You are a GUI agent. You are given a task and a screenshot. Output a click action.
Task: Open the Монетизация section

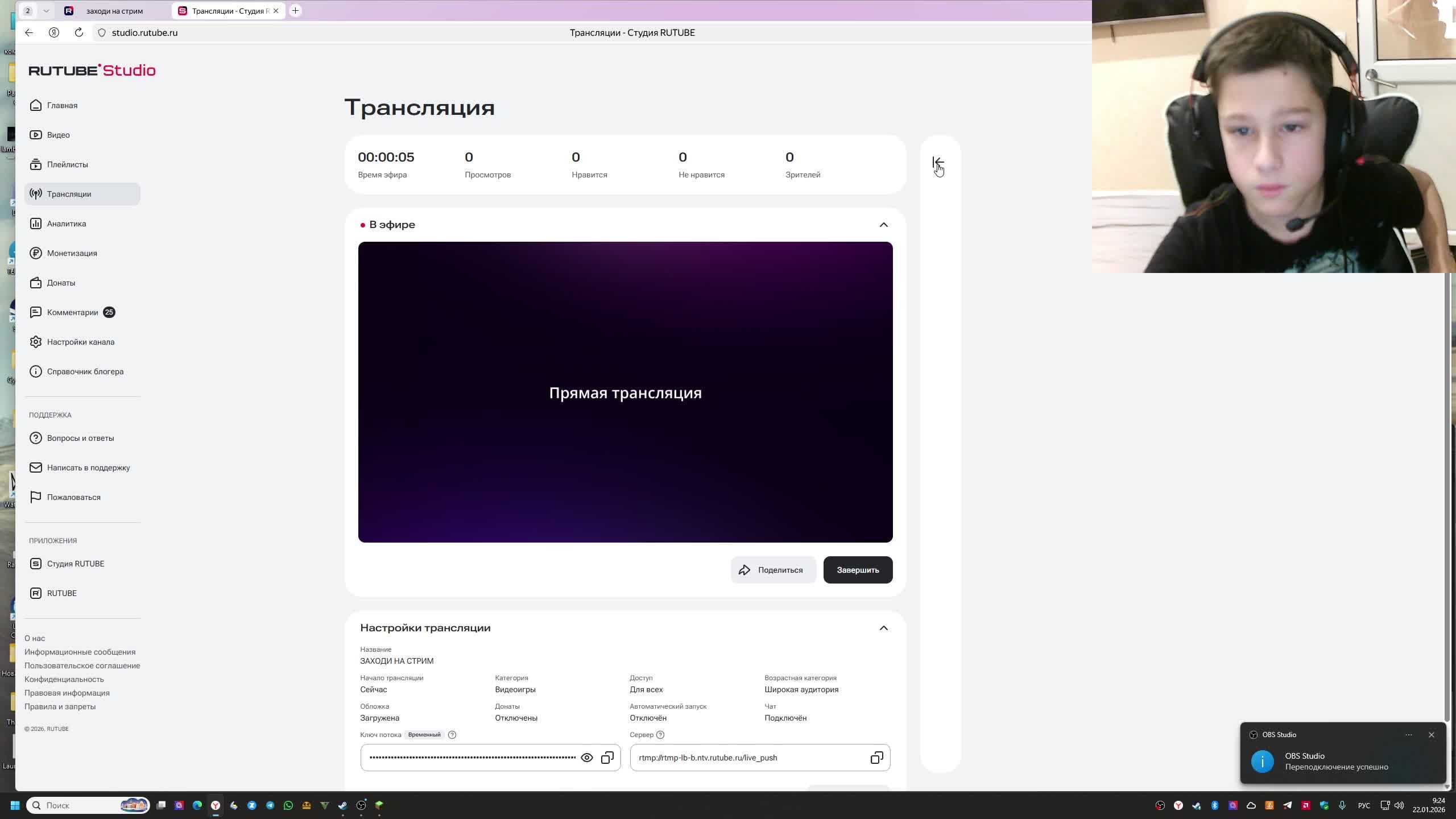pos(72,253)
